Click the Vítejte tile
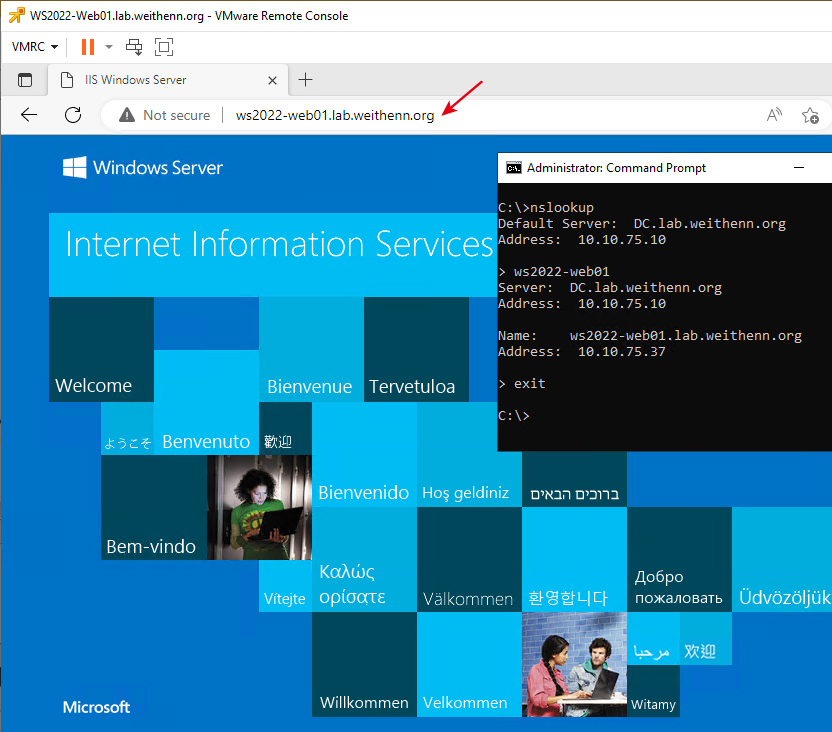 coord(285,586)
